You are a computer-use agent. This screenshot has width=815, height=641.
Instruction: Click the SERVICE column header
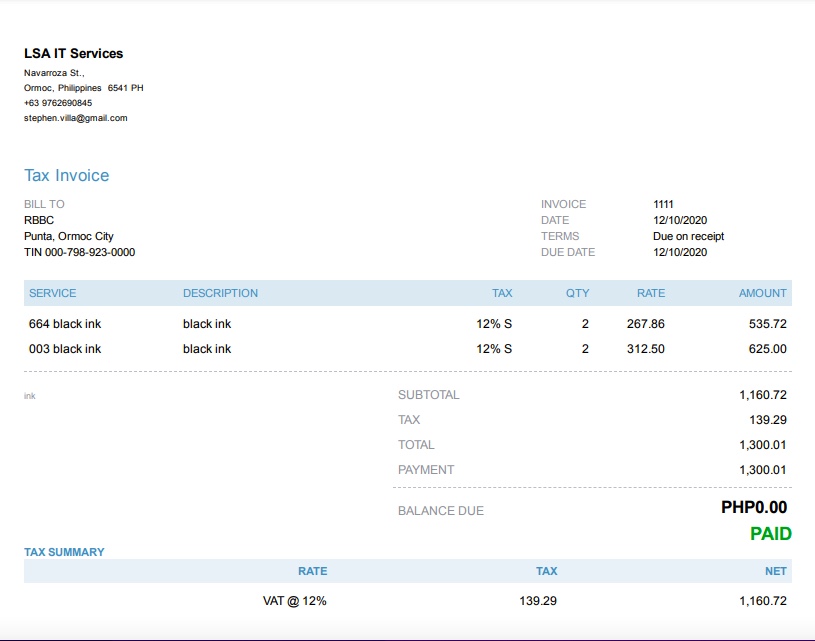coord(53,293)
